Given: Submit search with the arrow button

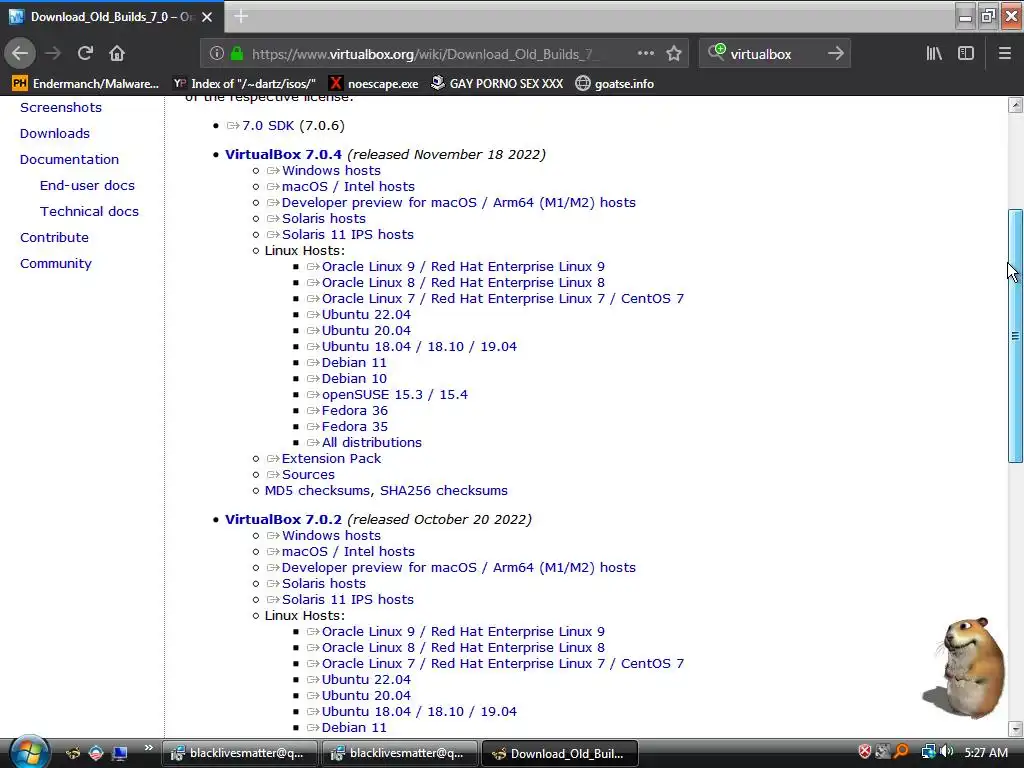Looking at the screenshot, I should tap(835, 54).
